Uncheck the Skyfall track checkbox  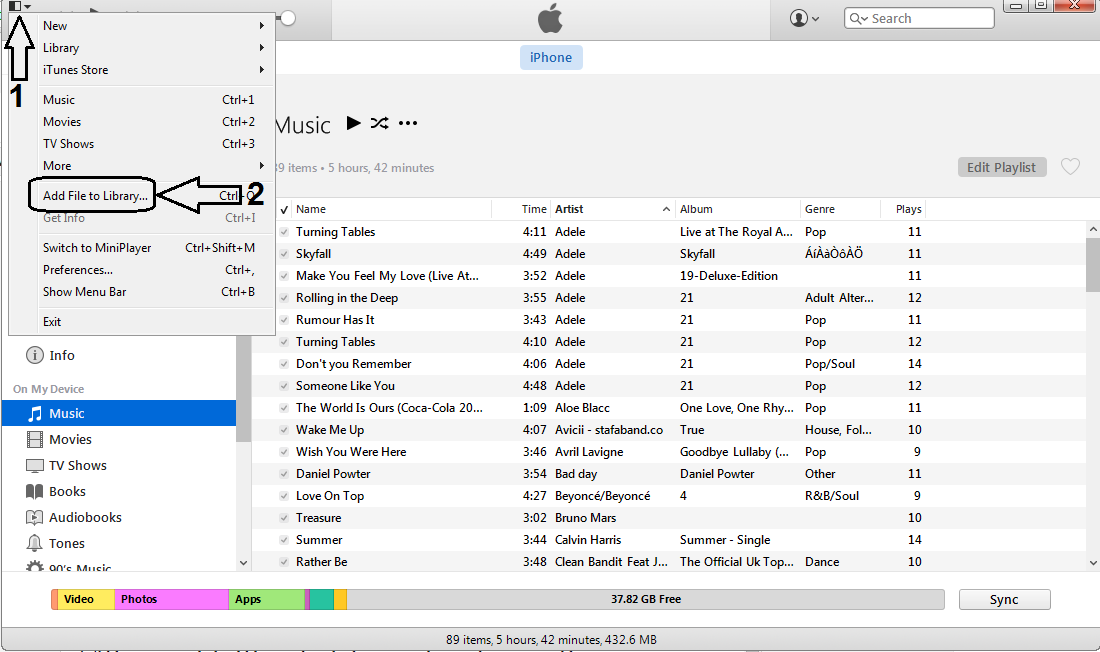(284, 253)
